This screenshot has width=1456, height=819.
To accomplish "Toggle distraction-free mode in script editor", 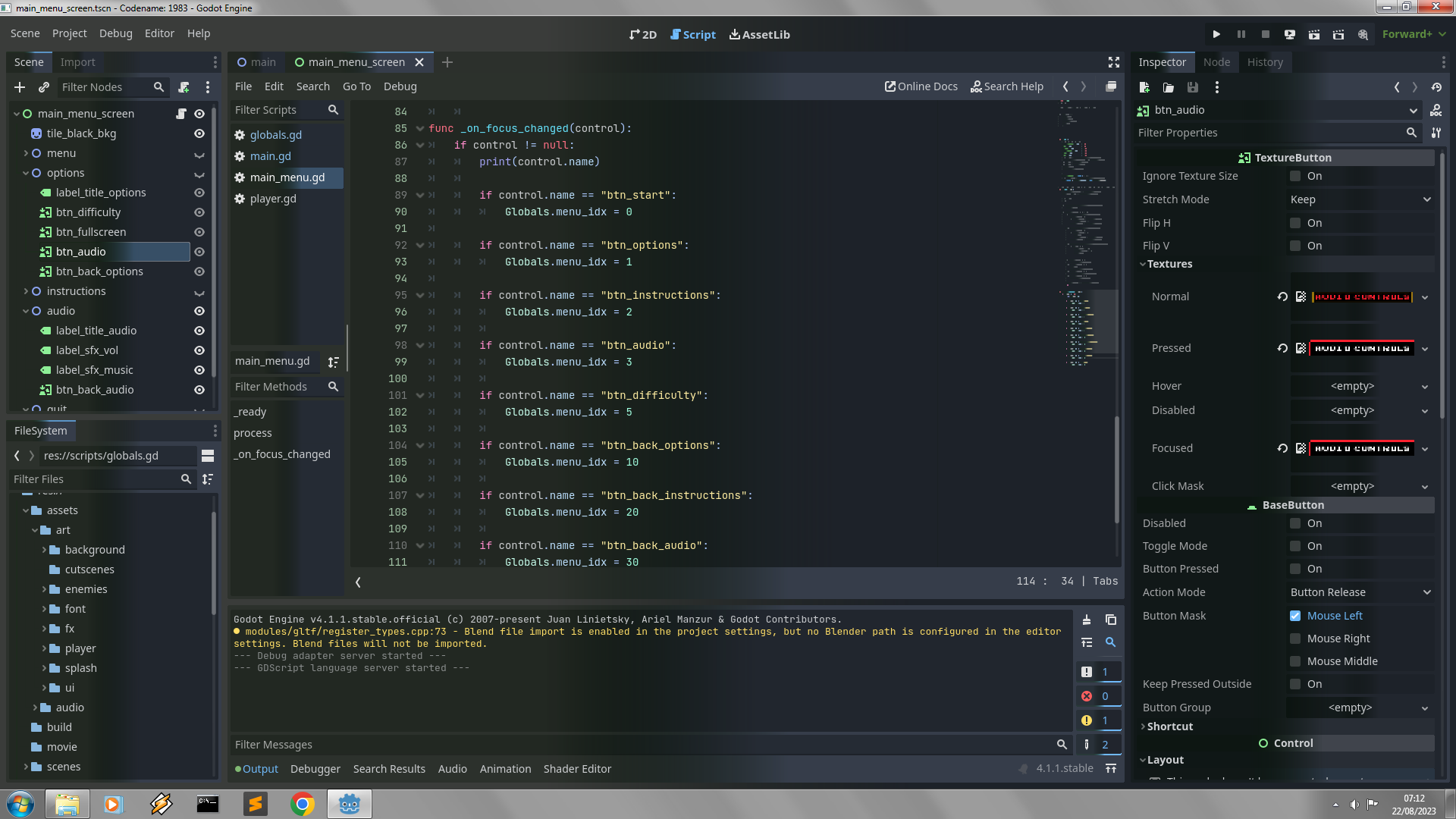I will (x=1113, y=62).
